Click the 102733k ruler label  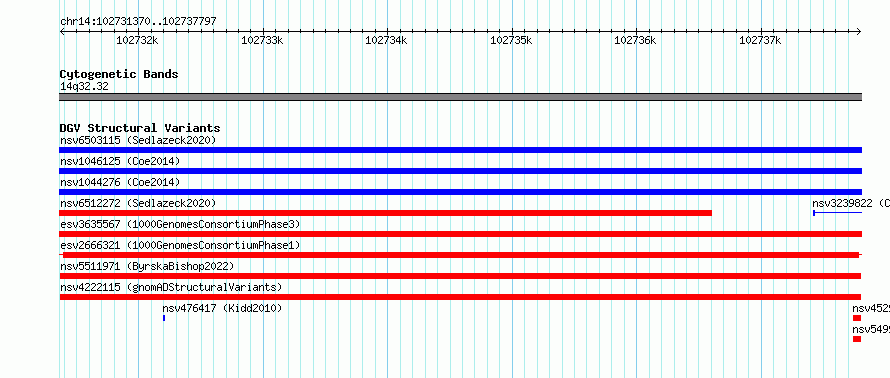point(262,40)
